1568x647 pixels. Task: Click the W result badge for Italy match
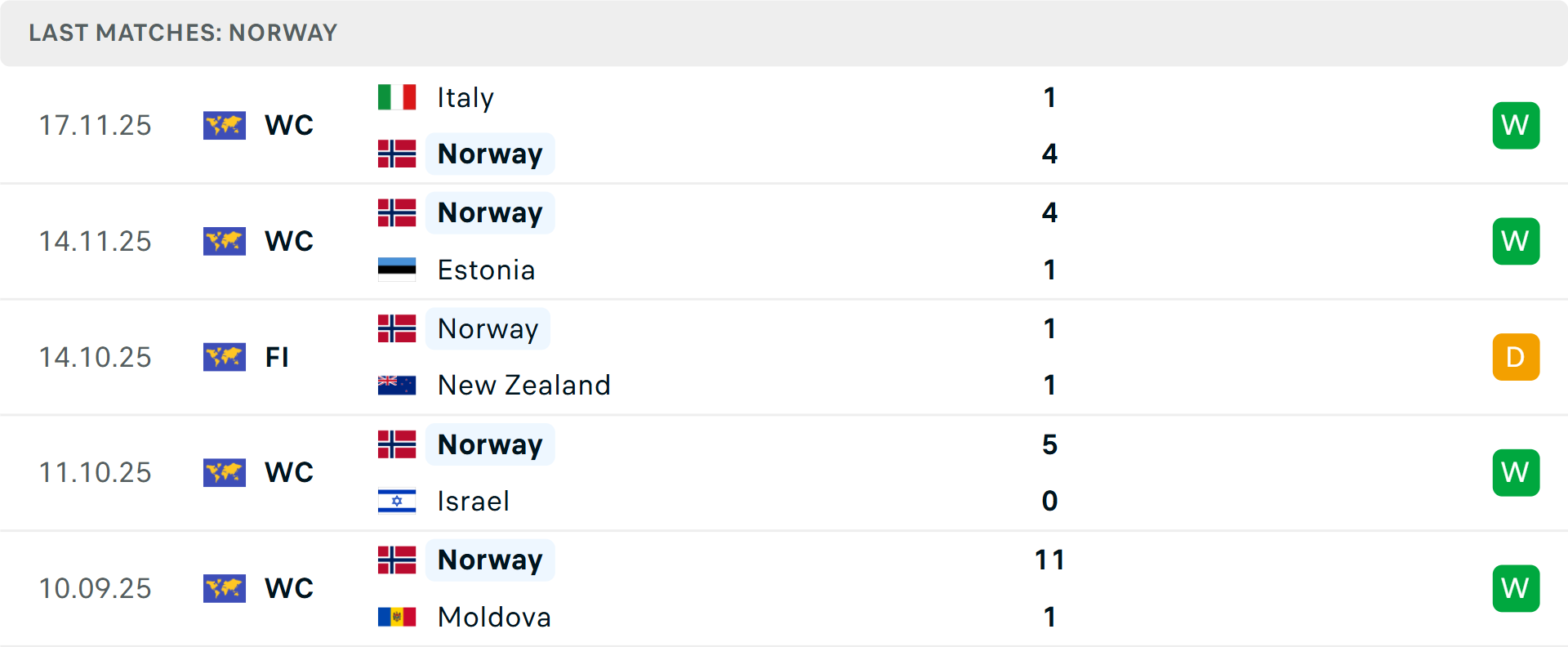[x=1516, y=125]
